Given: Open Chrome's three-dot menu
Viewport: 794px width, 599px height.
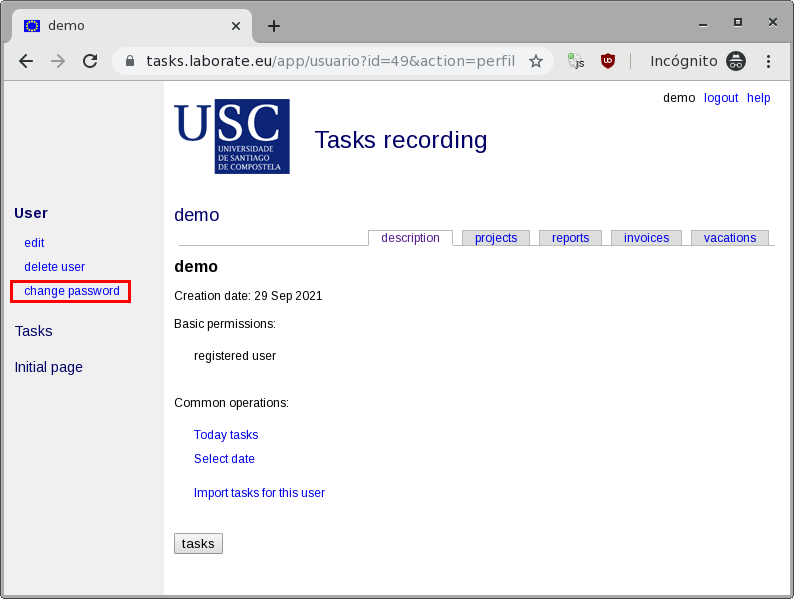Looking at the screenshot, I should [768, 61].
